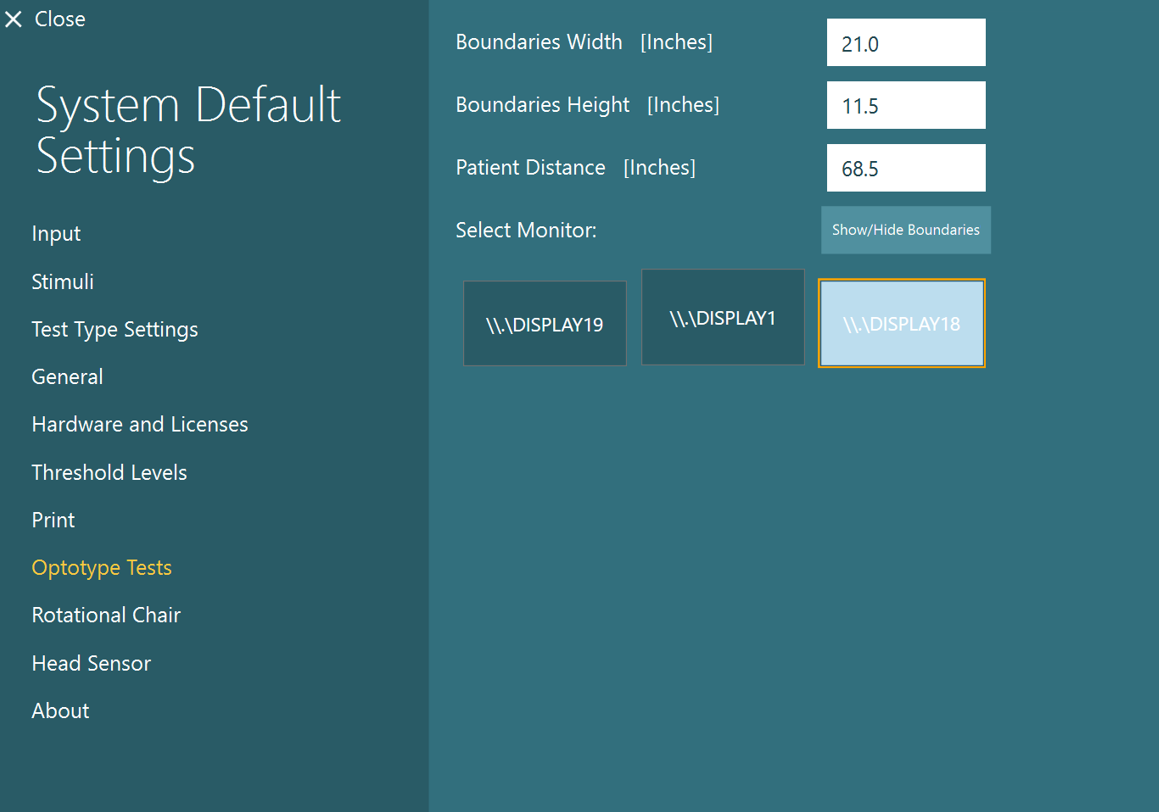Select Optotype Tests in sidebar
This screenshot has height=812, width=1159.
pyautogui.click(x=102, y=567)
